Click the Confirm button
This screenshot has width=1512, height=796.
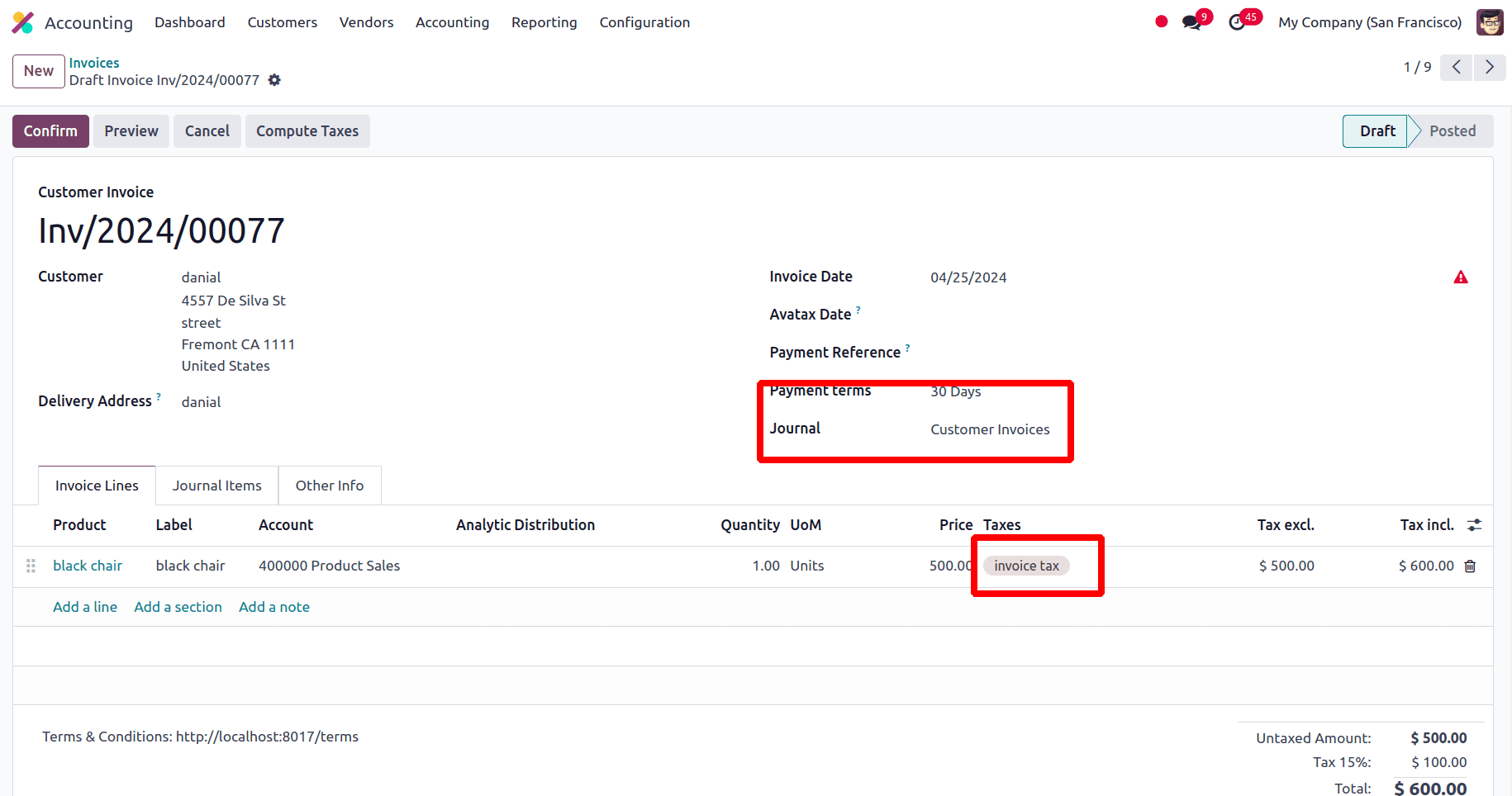(50, 131)
